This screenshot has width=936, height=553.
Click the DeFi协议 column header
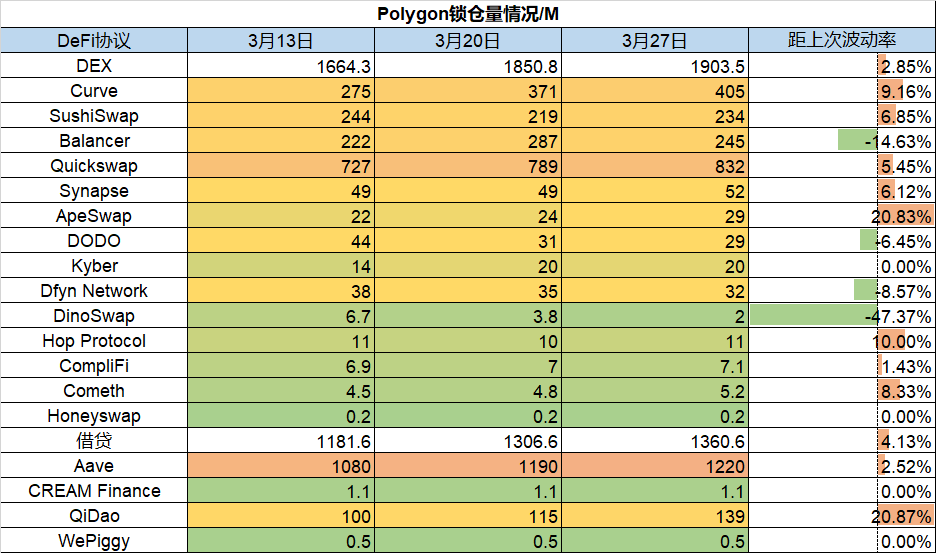point(94,41)
